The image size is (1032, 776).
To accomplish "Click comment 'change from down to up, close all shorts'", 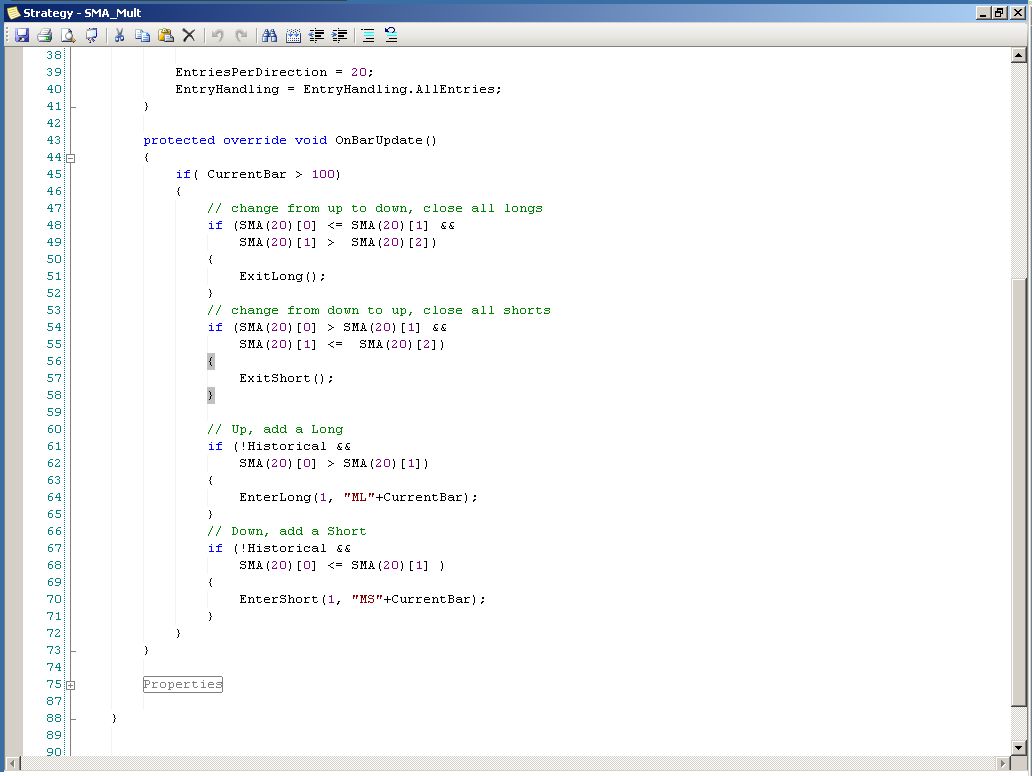I will pyautogui.click(x=379, y=311).
